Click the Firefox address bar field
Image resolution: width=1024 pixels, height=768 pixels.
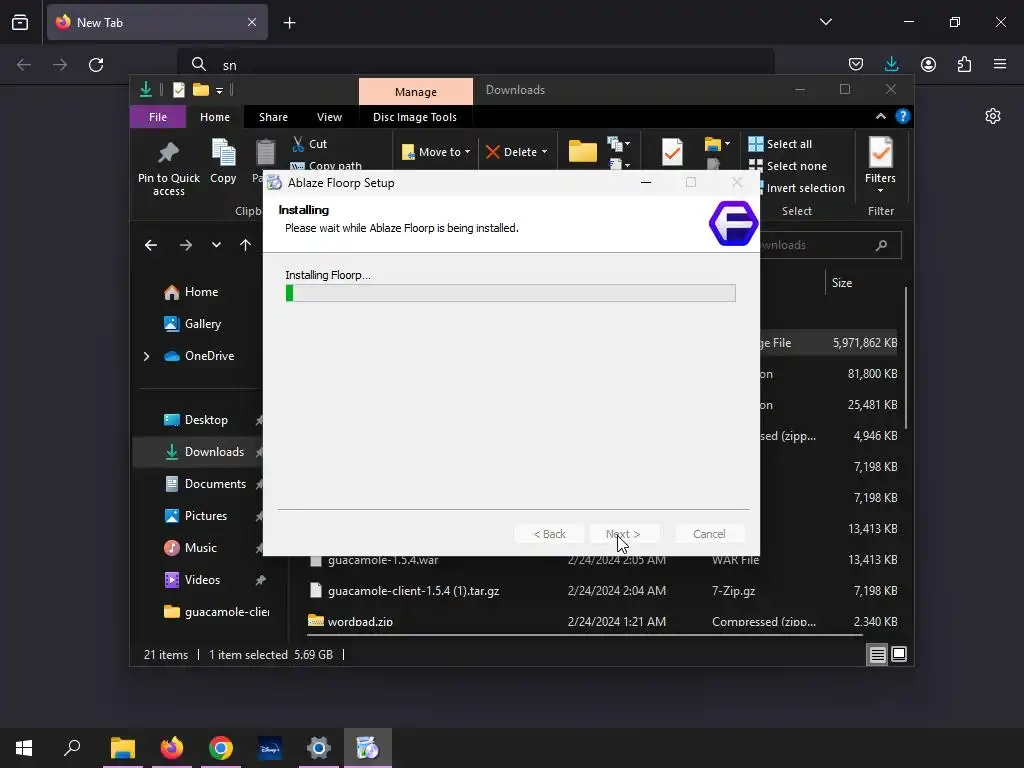point(475,65)
